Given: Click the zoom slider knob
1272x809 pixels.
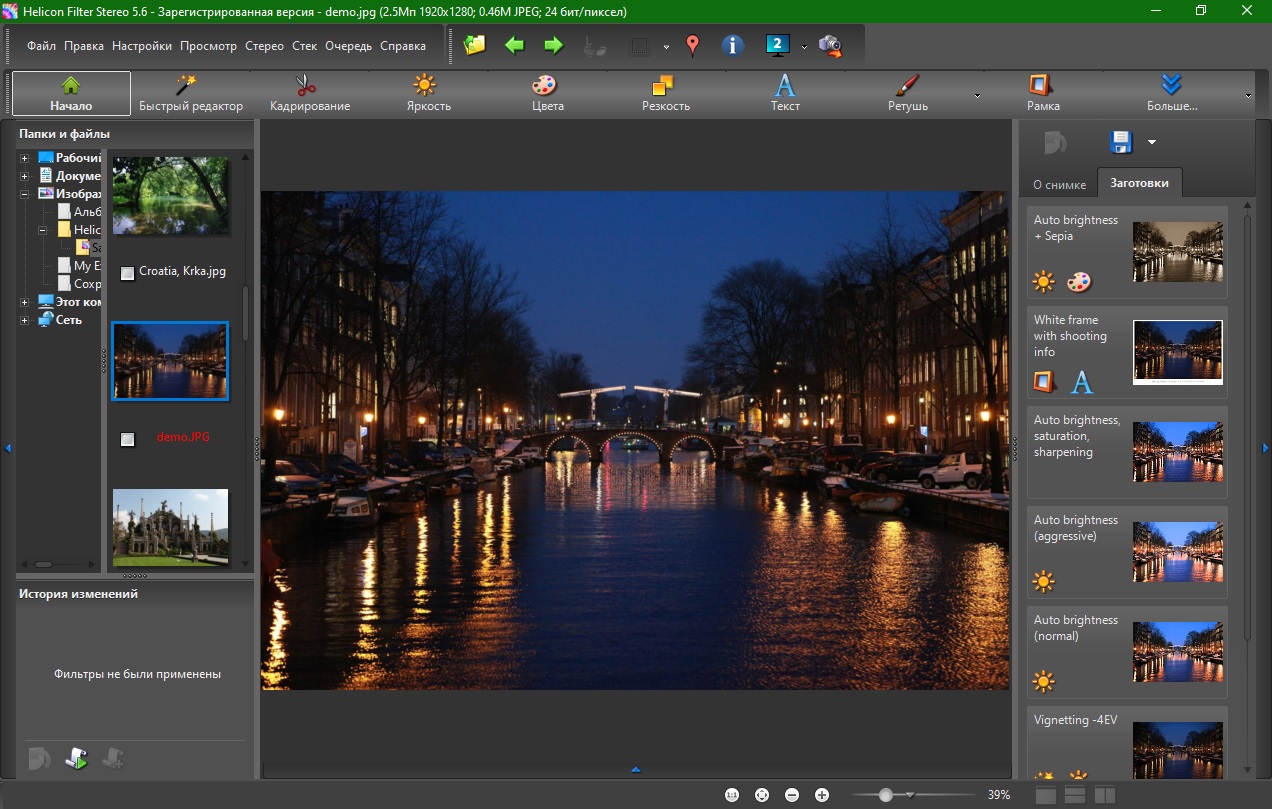Looking at the screenshot, I should pos(886,795).
